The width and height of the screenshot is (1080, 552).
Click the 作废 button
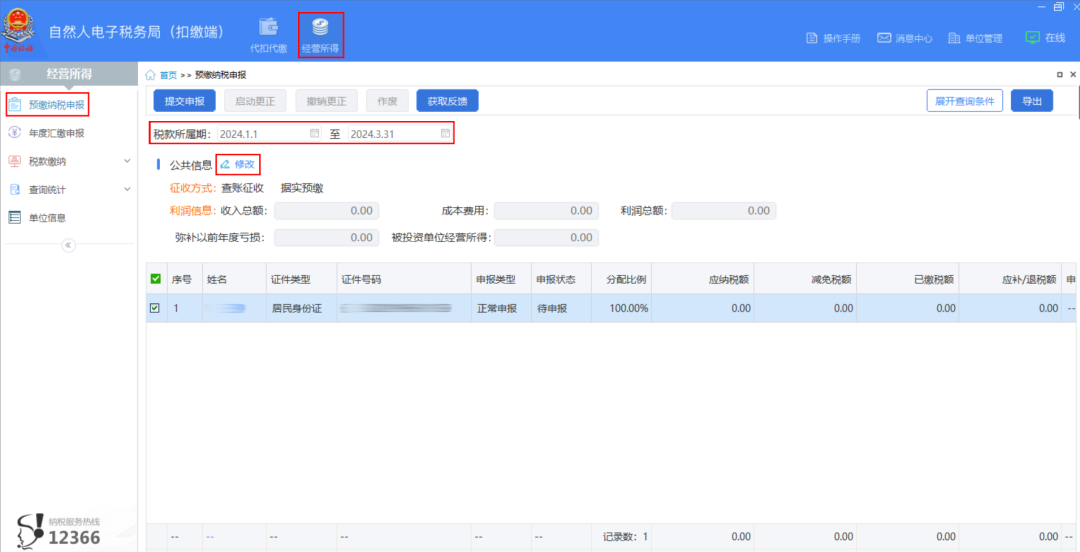[387, 101]
